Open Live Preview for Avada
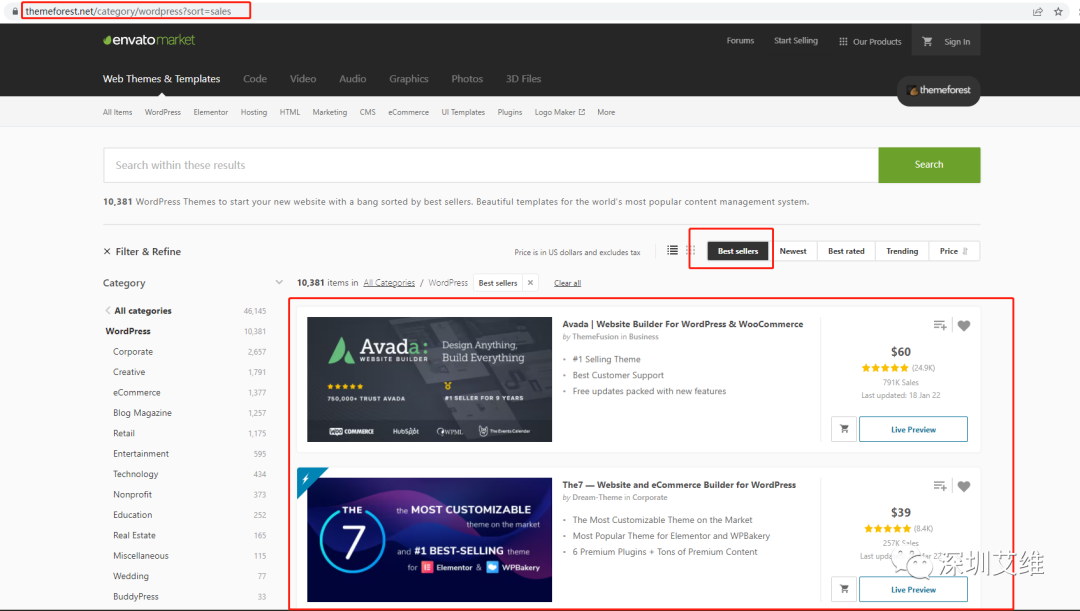Viewport: 1080px width, 611px height. 913,429
